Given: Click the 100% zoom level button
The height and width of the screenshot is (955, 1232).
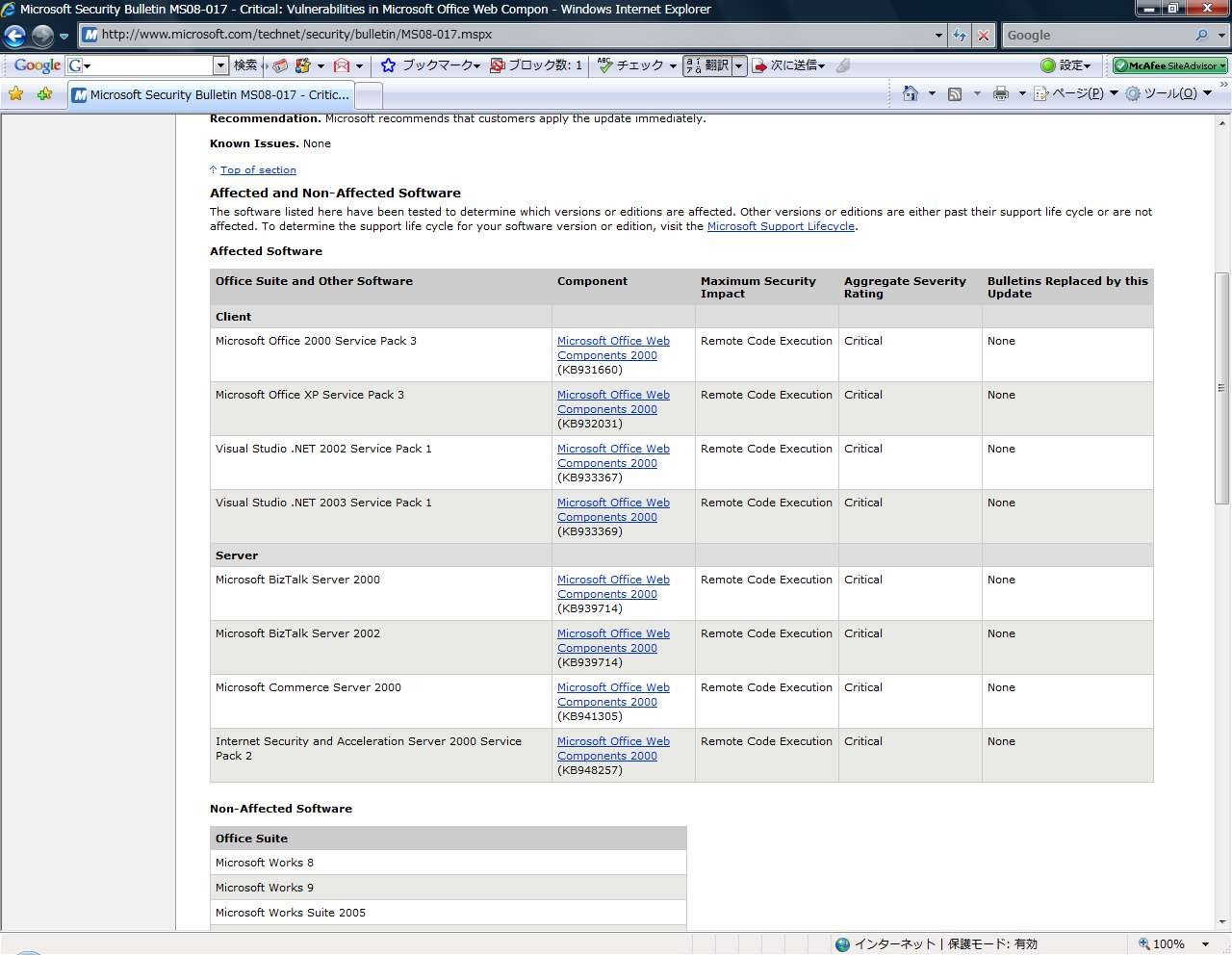Looking at the screenshot, I should coord(1161,944).
